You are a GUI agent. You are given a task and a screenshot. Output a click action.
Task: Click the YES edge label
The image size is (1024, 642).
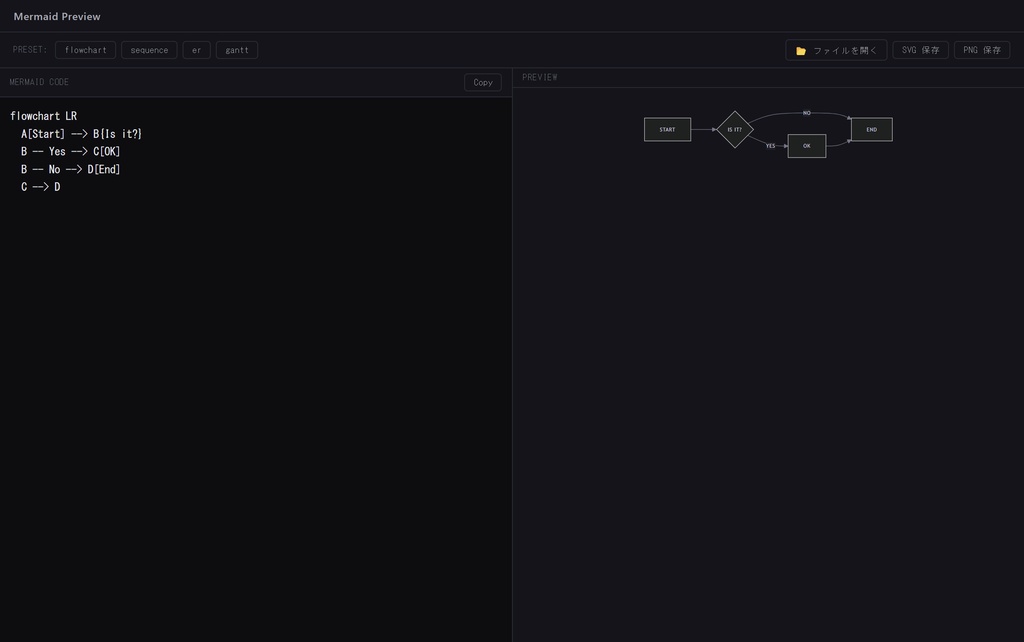click(x=771, y=146)
